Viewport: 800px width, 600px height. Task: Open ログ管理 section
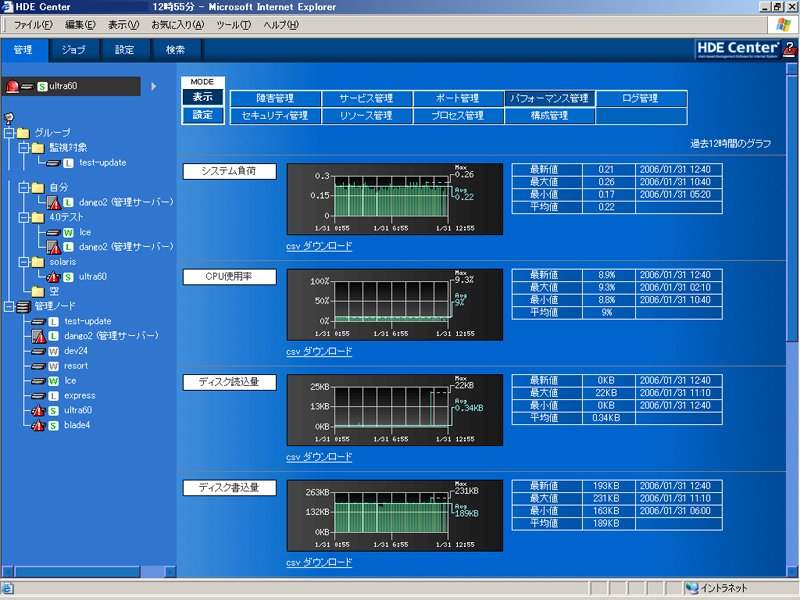(641, 98)
